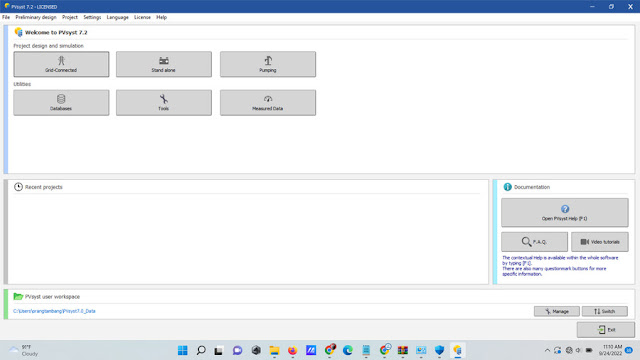Image resolution: width=640 pixels, height=360 pixels.
Task: Click the PVsyst taskbar icon
Action: [x=458, y=350]
